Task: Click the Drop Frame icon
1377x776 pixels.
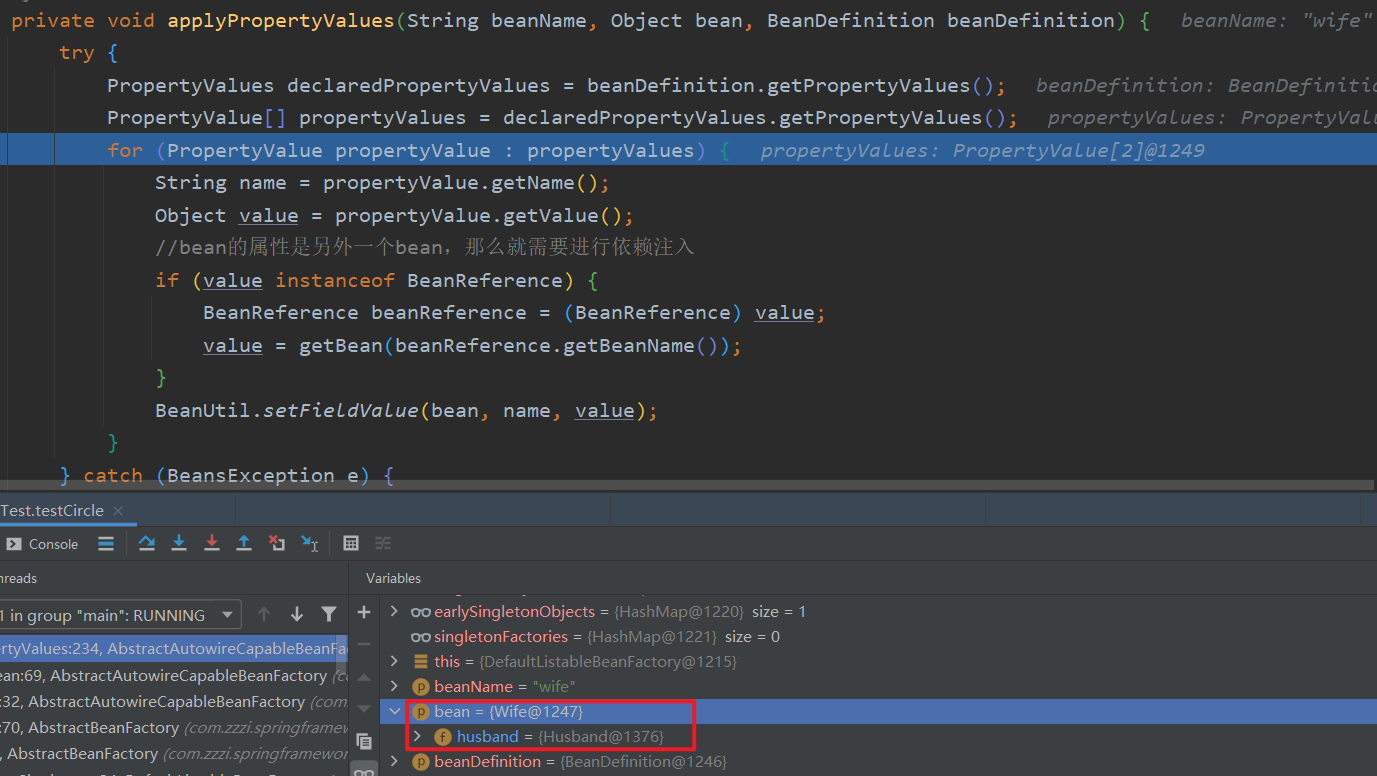Action: coord(277,543)
